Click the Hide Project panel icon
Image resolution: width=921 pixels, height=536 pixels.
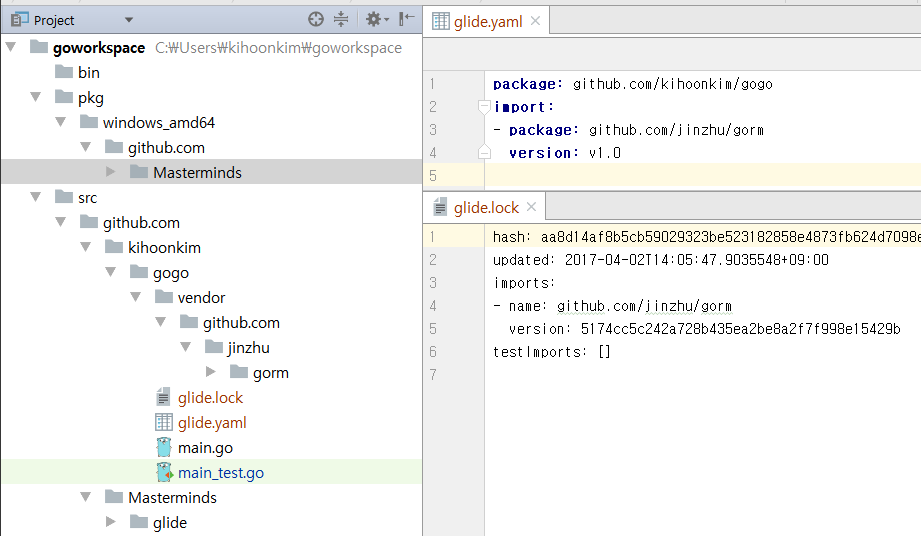coord(406,19)
